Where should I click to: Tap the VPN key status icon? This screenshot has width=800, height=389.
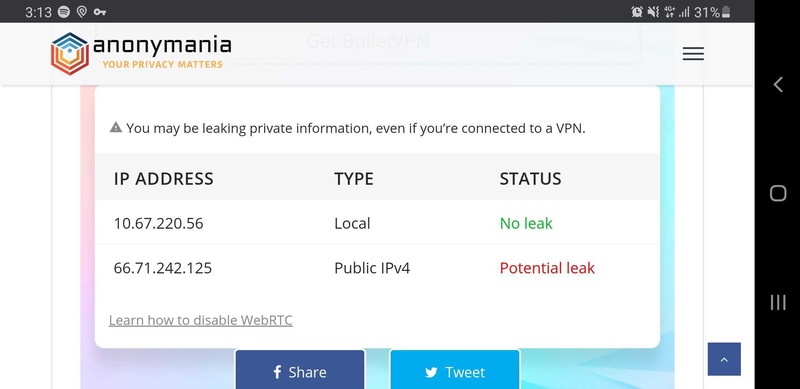coord(100,12)
